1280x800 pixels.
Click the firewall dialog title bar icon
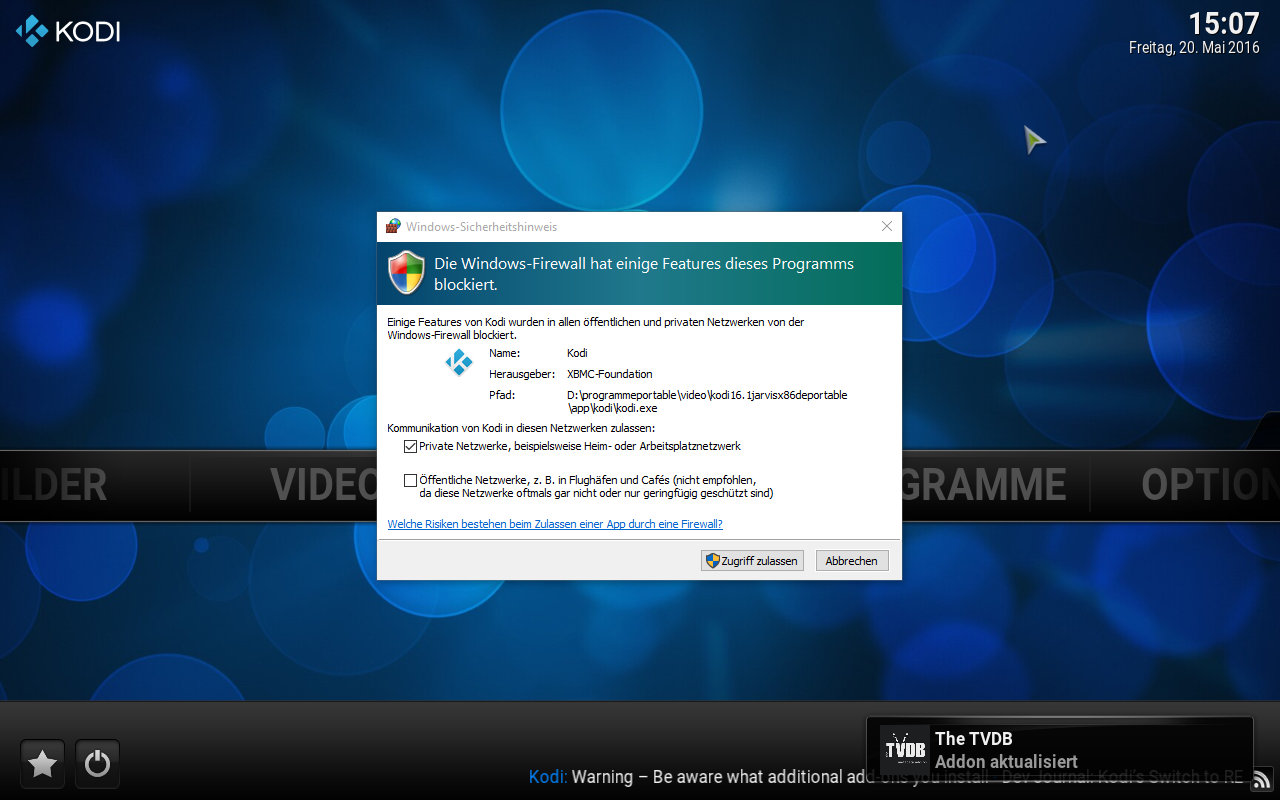[x=393, y=226]
